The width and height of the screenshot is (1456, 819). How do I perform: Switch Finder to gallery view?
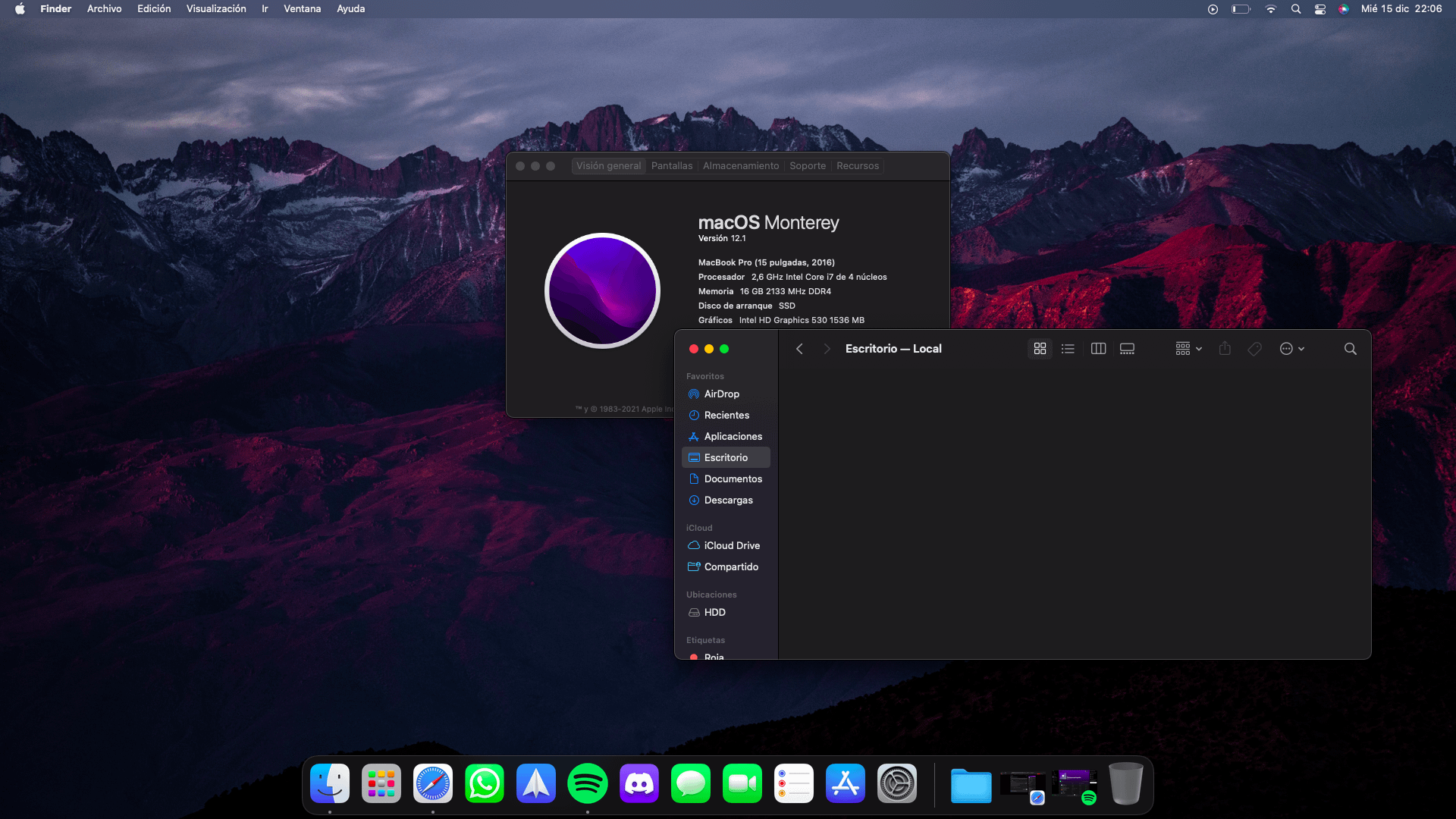point(1127,349)
